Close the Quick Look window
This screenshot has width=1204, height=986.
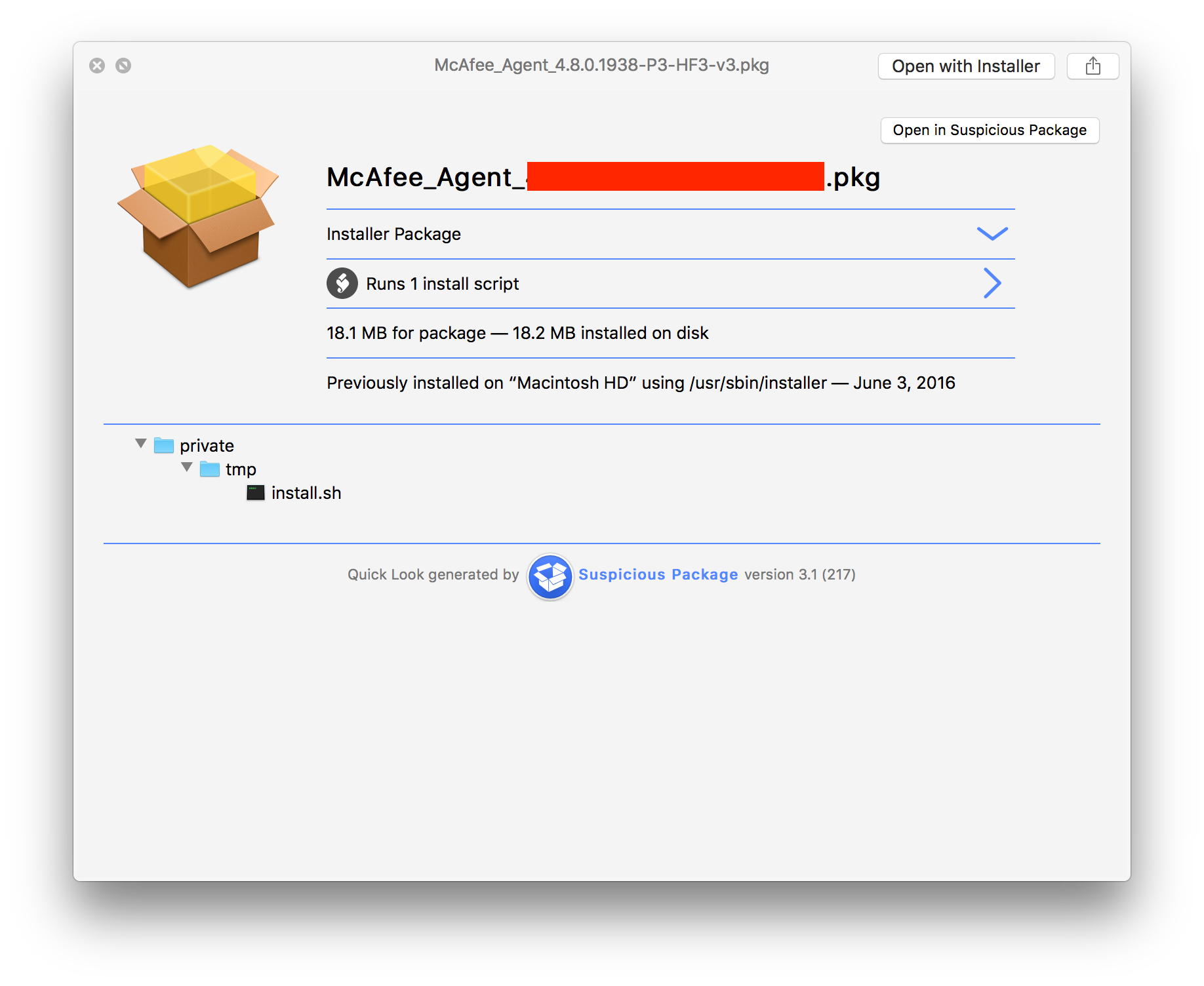point(97,66)
